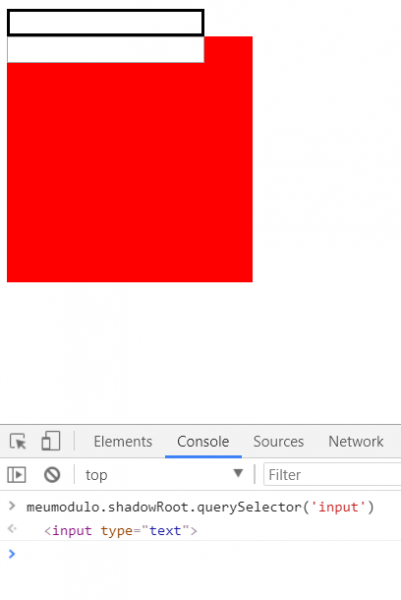Select the inspect element picker icon
401x600 pixels.
(x=18, y=441)
